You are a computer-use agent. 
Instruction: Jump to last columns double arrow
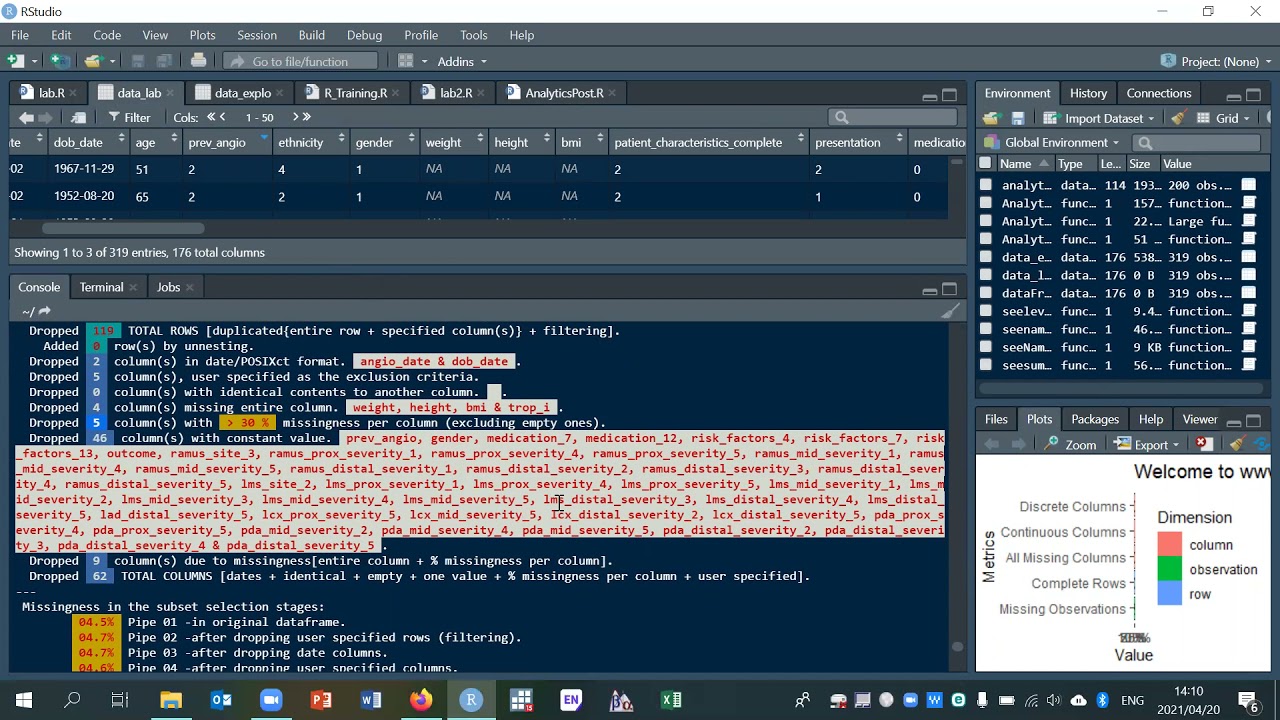pyautogui.click(x=307, y=117)
